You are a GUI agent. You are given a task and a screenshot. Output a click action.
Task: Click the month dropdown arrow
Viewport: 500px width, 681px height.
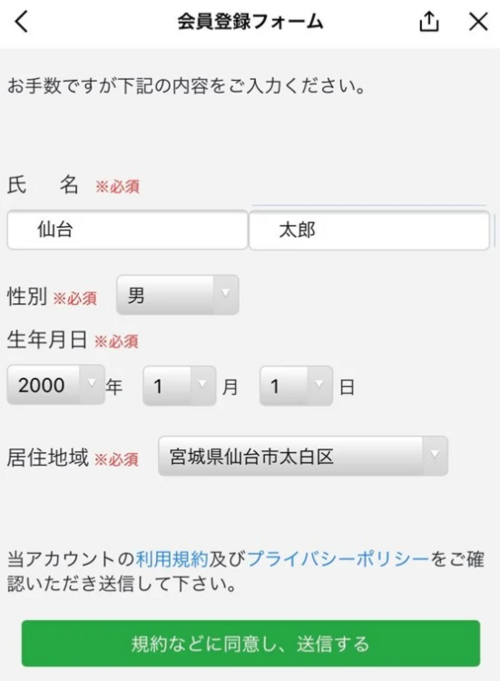pos(202,384)
